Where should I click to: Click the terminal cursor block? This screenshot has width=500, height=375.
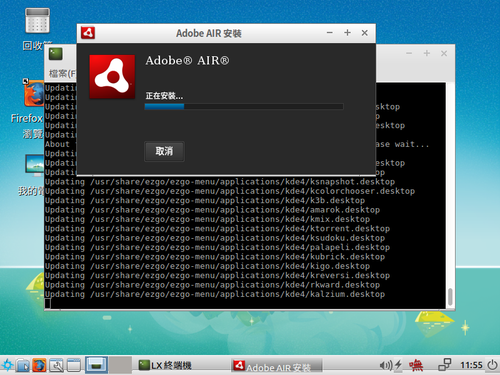(48, 303)
